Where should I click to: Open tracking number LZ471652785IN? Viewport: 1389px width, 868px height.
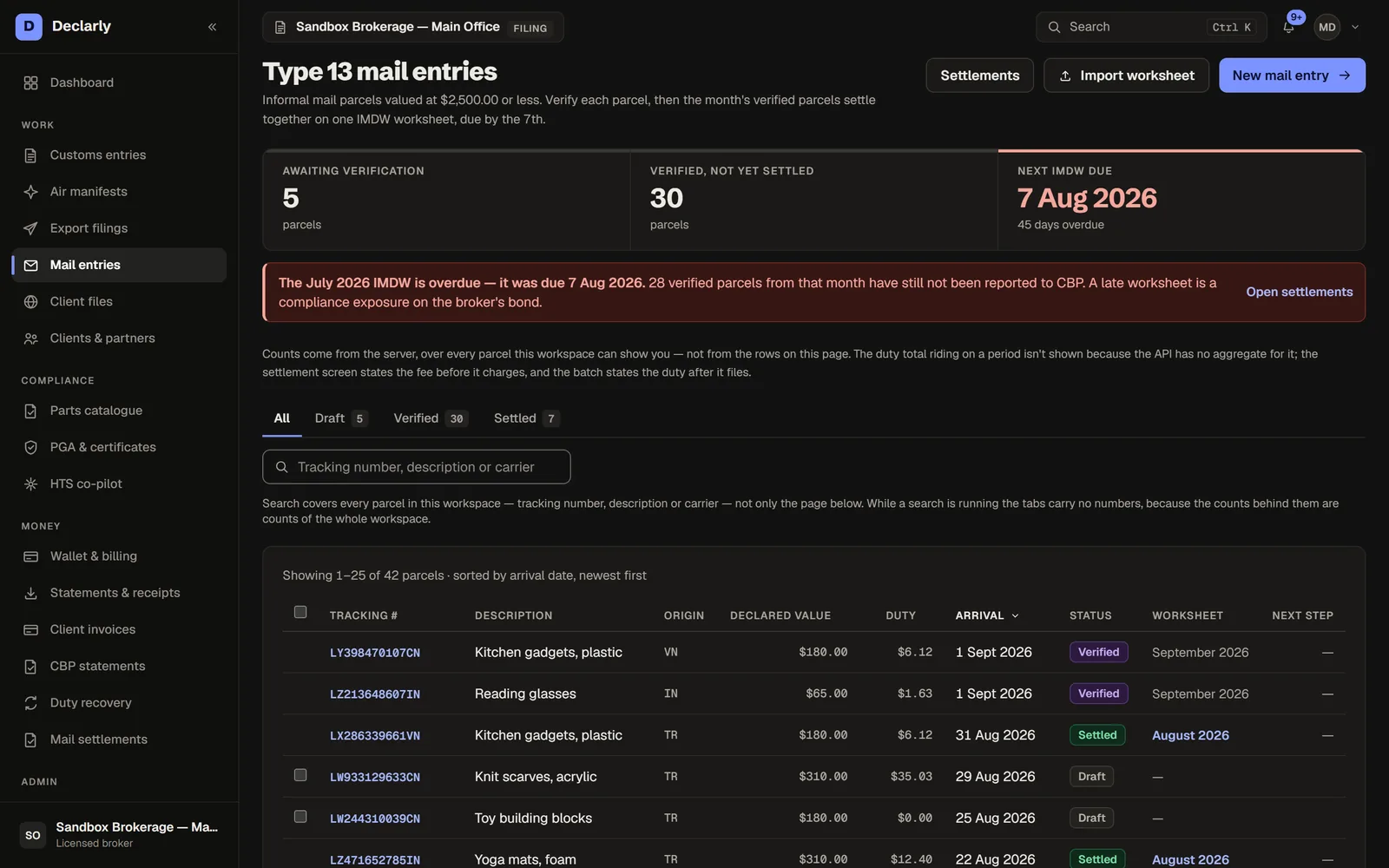375,860
